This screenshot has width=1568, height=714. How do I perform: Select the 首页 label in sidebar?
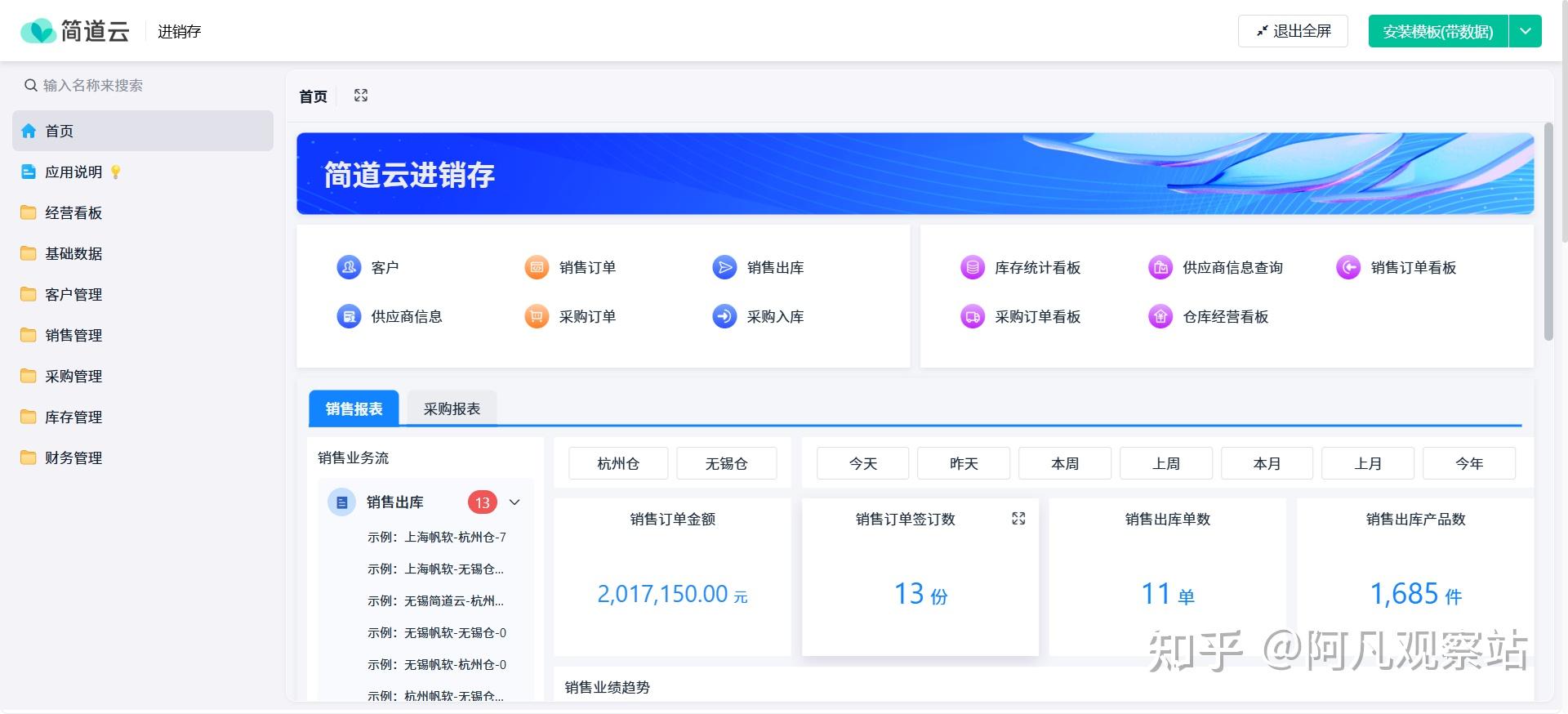(60, 131)
